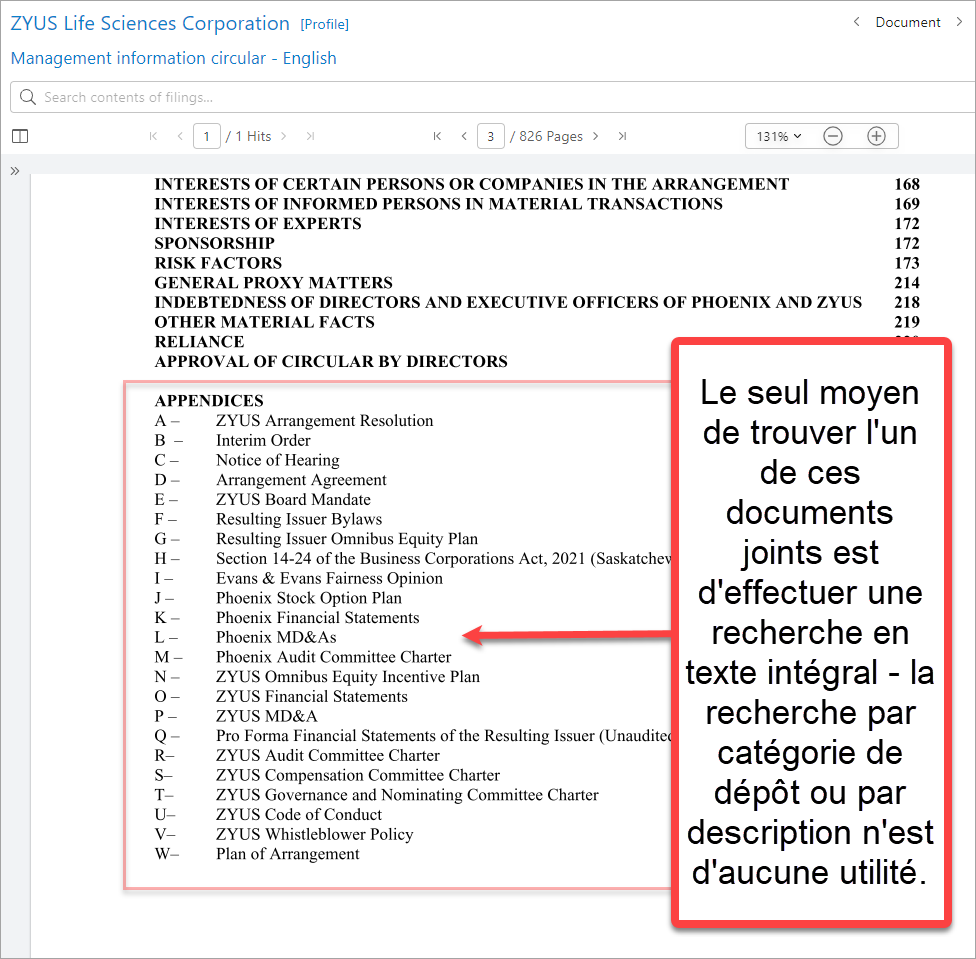Click the hit number input box
976x959 pixels.
click(x=207, y=136)
